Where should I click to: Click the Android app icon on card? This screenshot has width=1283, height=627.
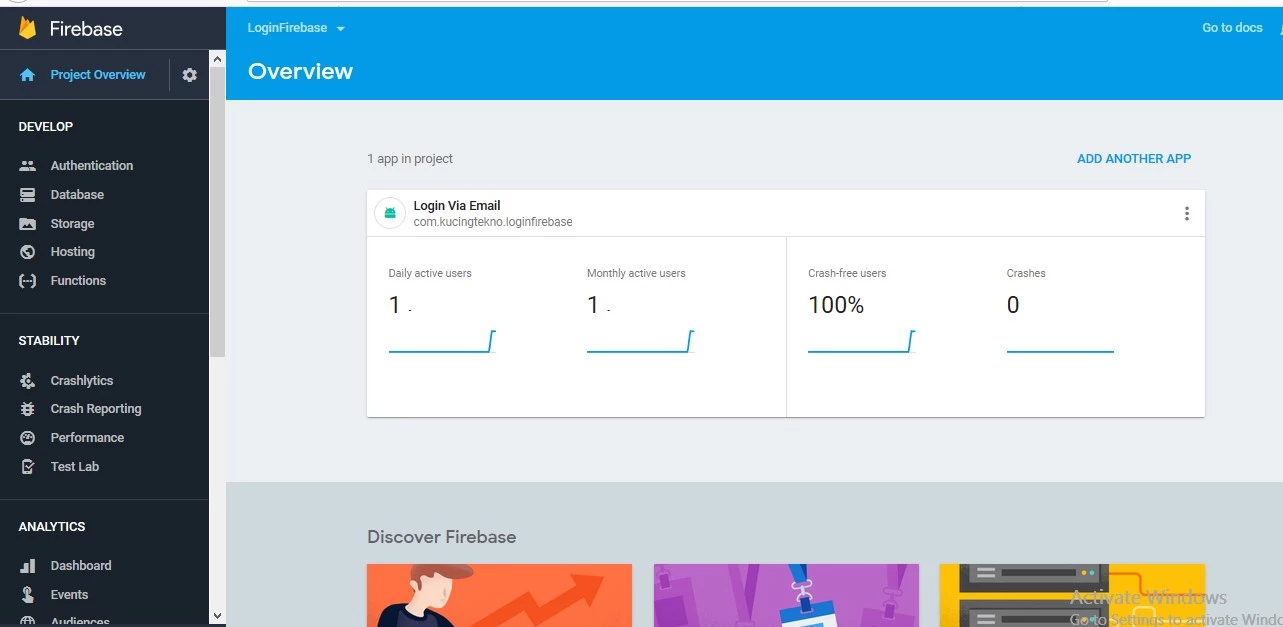pos(390,213)
